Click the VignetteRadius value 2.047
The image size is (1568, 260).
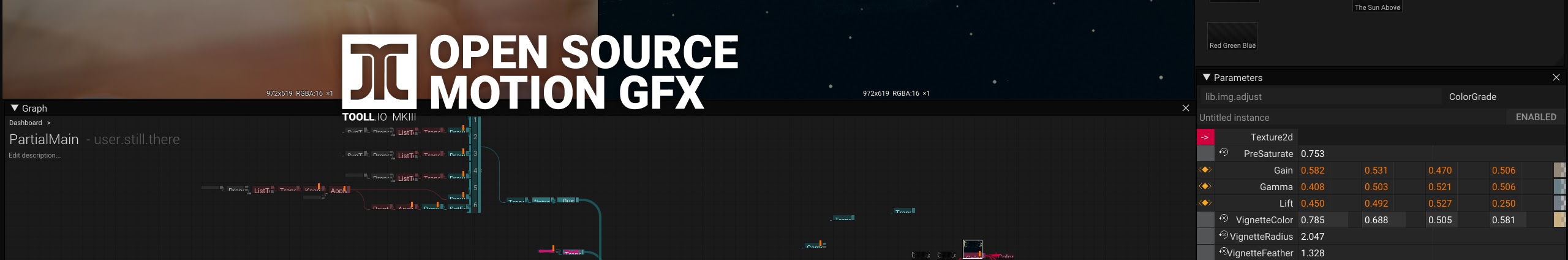[1313, 237]
